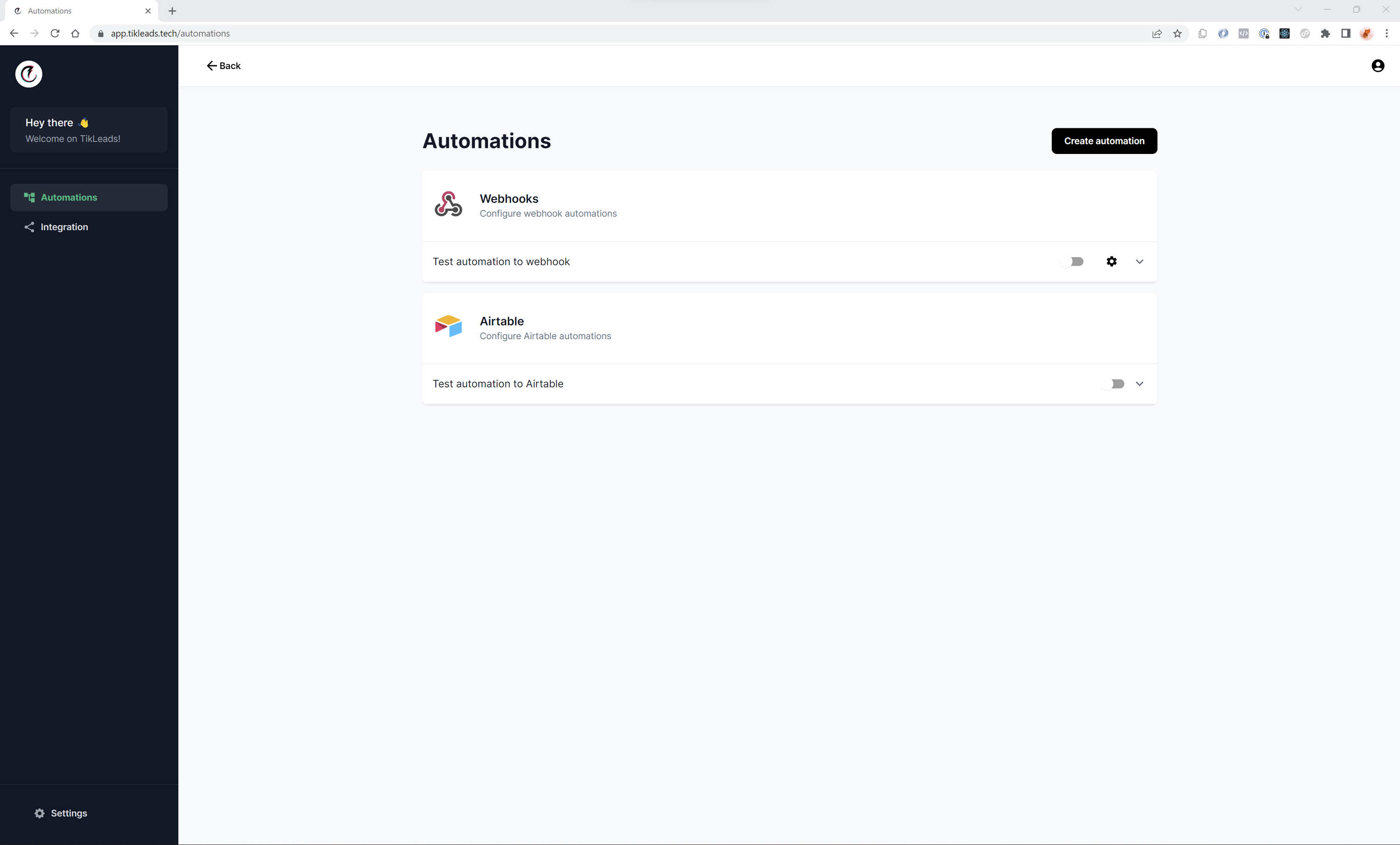This screenshot has width=1400, height=845.
Task: Expand the Test automation to Airtable row
Action: coord(1140,384)
